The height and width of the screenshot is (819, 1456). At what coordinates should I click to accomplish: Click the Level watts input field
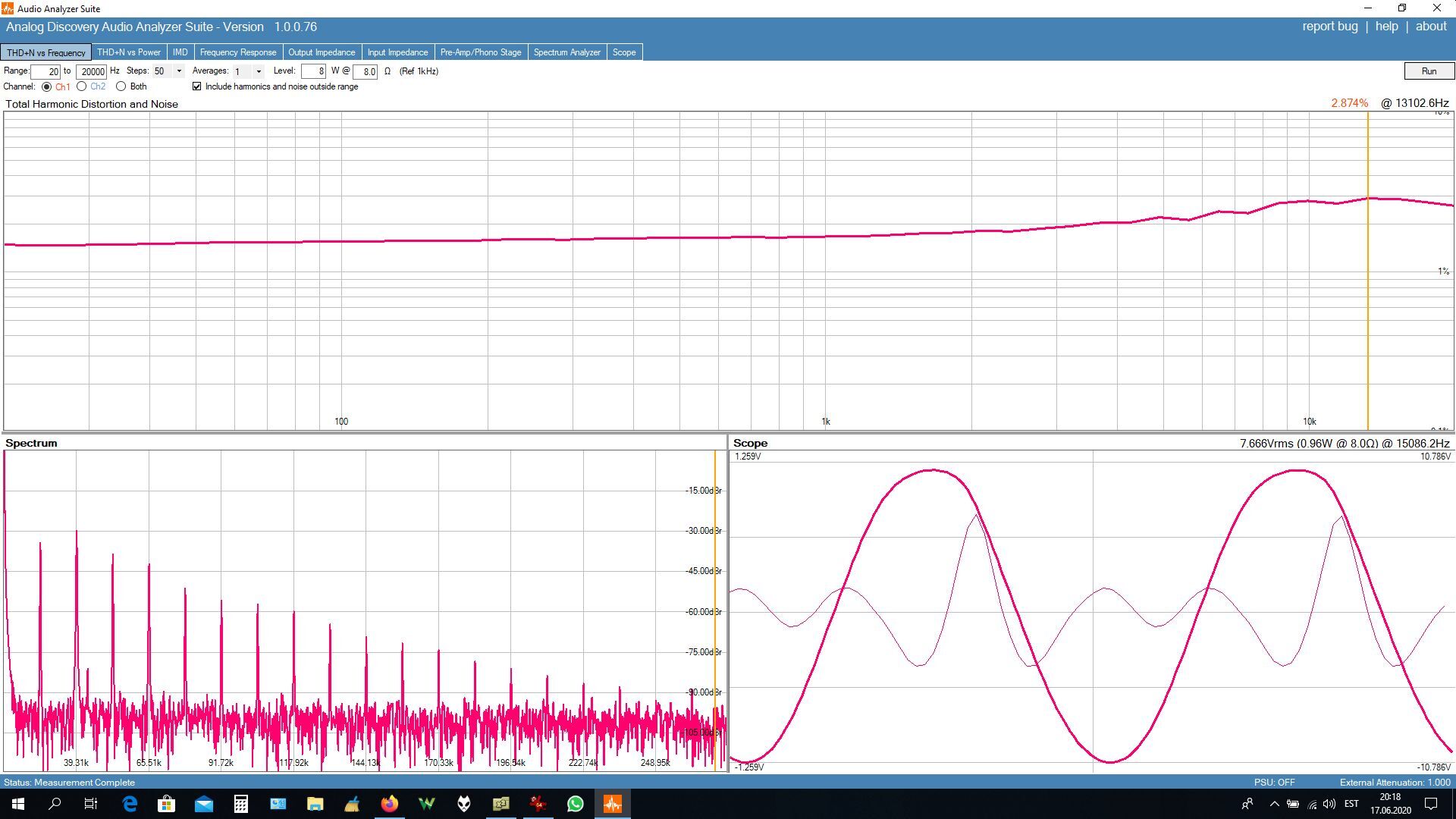click(x=313, y=71)
